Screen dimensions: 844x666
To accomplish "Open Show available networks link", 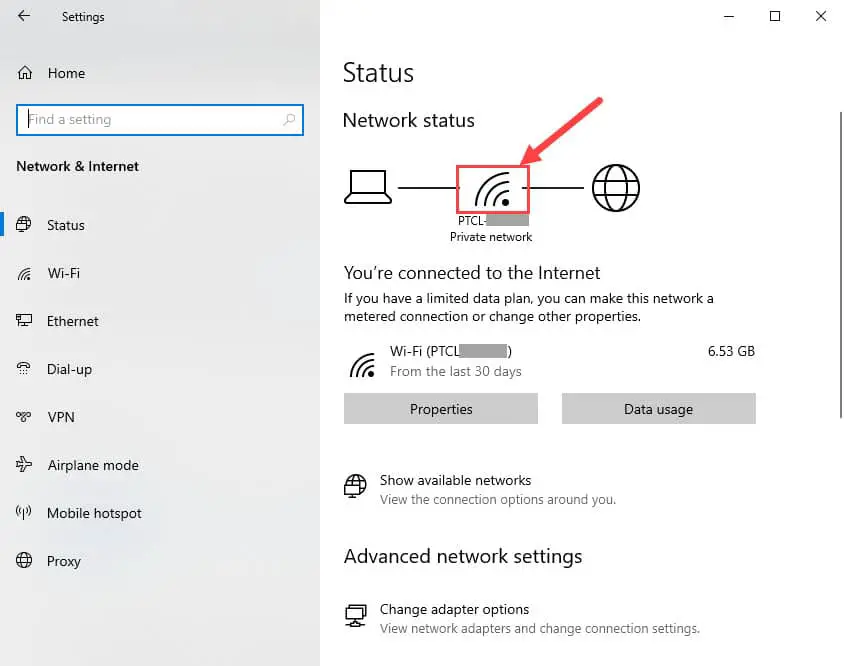I will 455,480.
